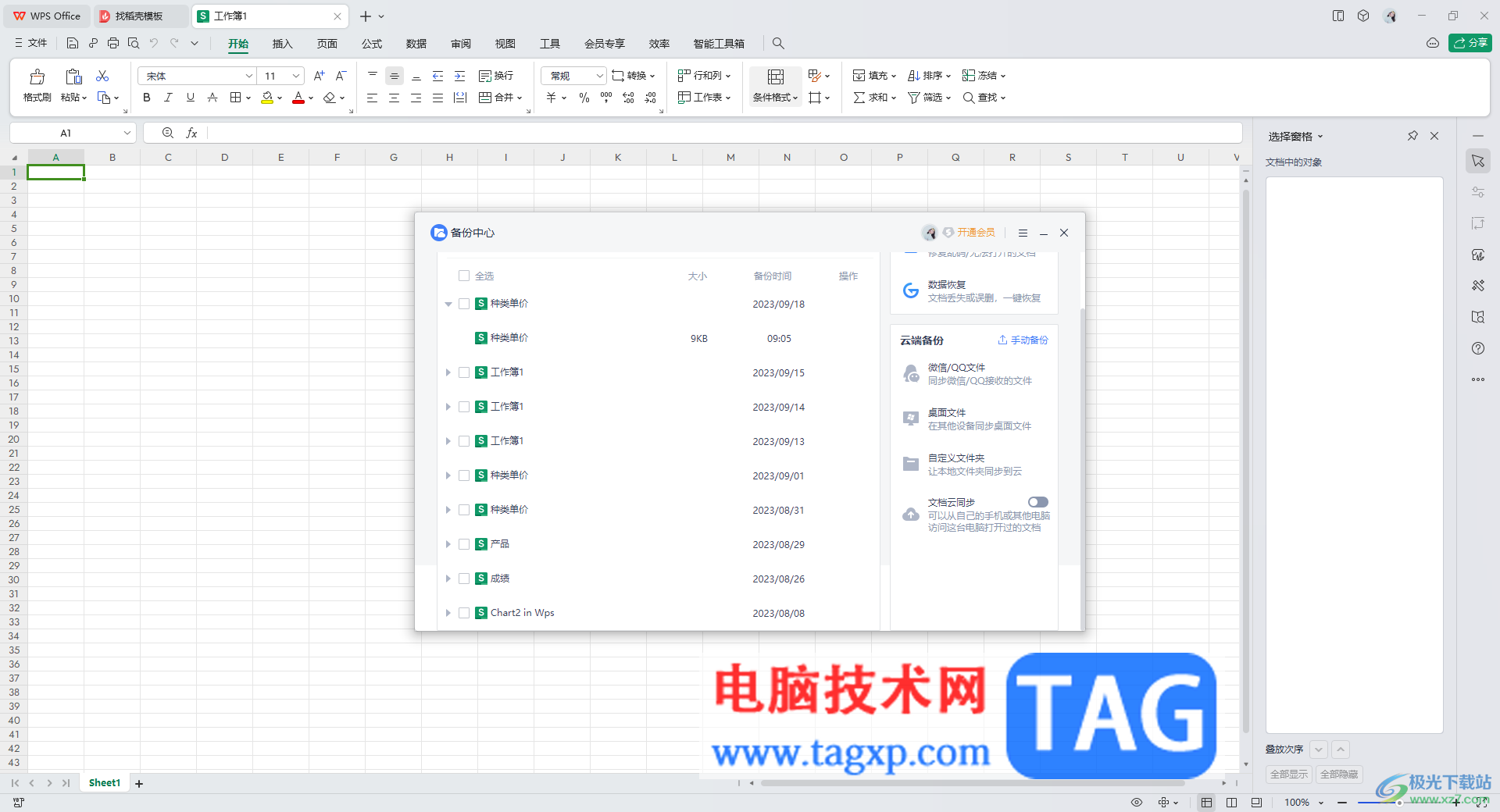This screenshot has height=812, width=1500.
Task: Toggle Italic formatting
Action: pos(168,98)
